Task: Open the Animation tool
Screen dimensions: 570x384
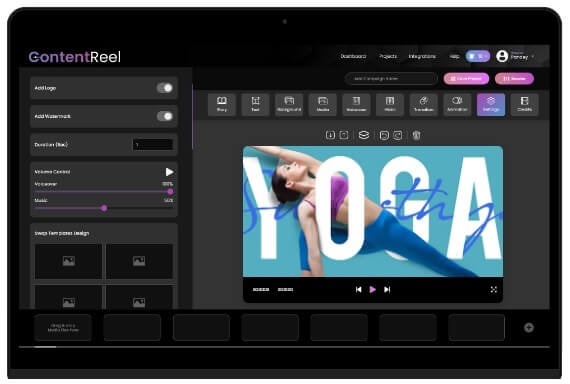Action: coord(457,104)
